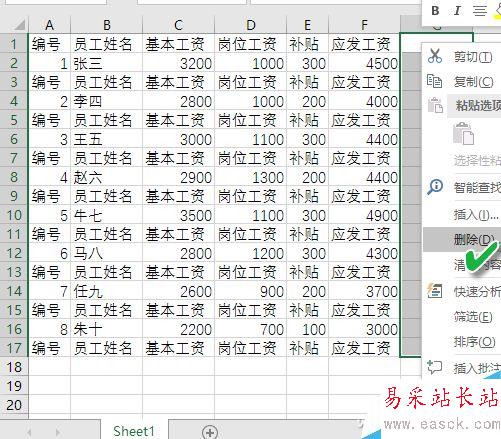Image resolution: width=501 pixels, height=439 pixels.
Task: Open the Sheet1 tab
Action: click(x=134, y=431)
